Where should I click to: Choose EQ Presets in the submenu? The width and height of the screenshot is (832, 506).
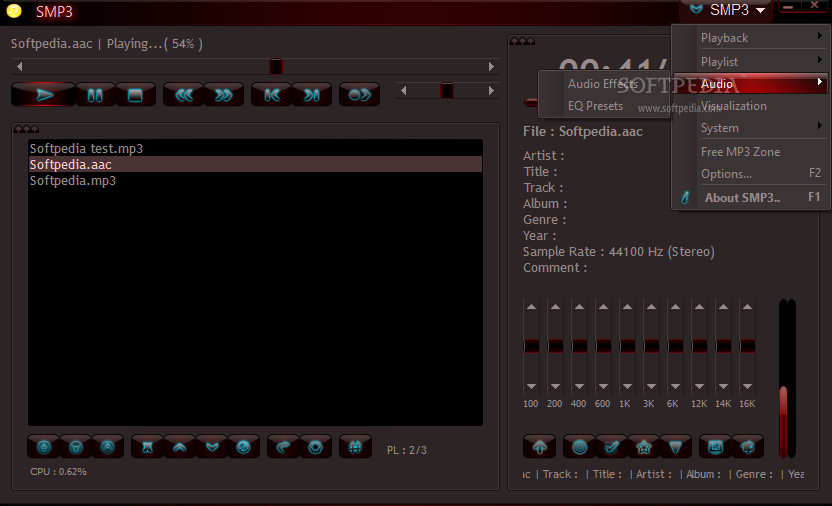pos(604,106)
